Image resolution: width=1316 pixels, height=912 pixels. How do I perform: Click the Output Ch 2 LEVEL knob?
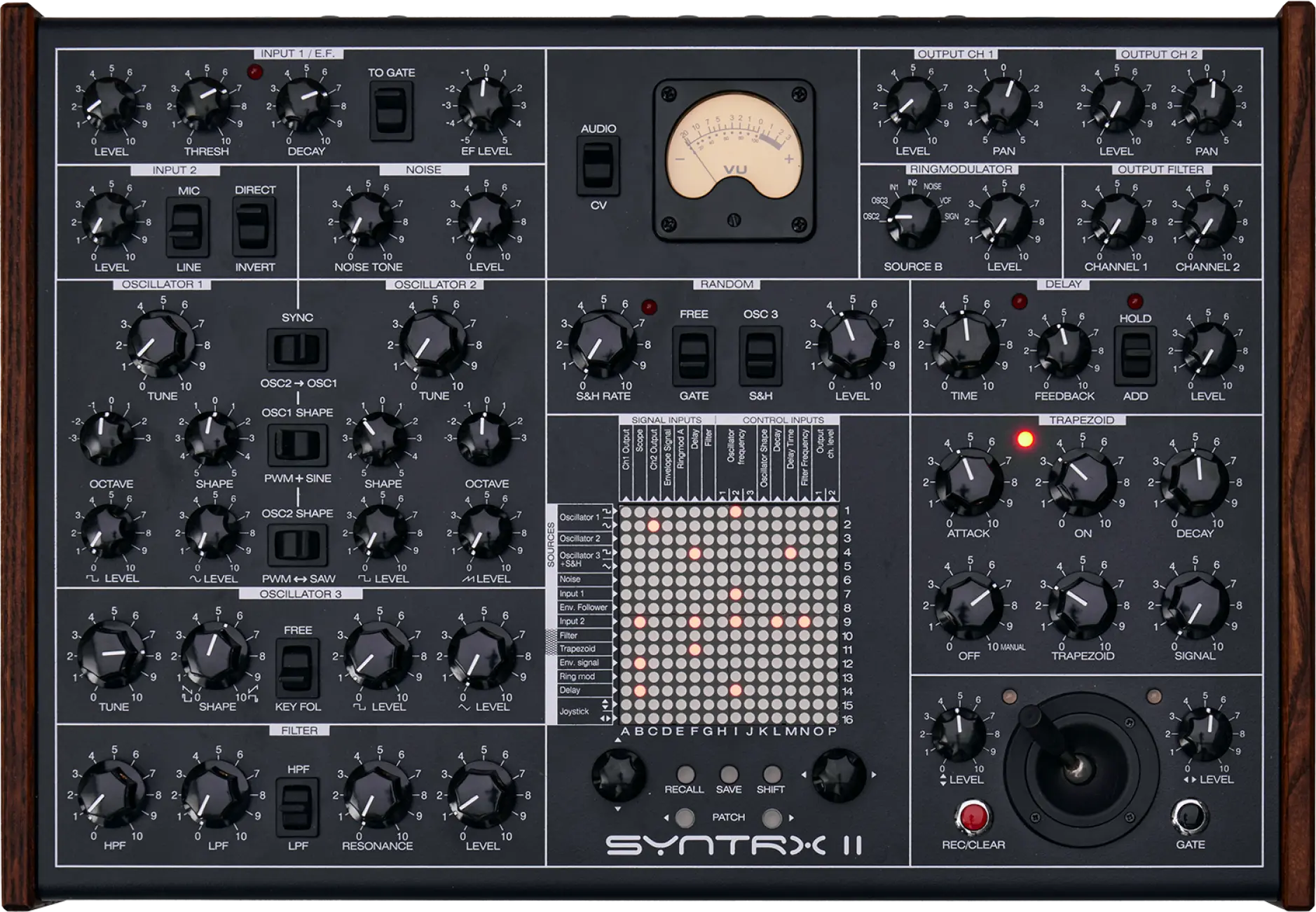(x=1116, y=105)
